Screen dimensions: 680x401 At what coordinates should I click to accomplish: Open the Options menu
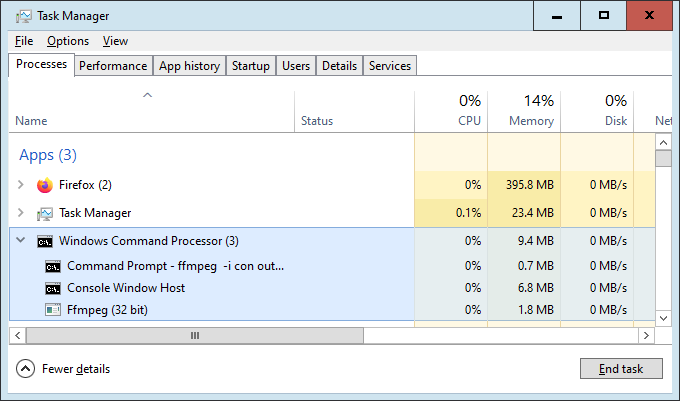point(68,41)
